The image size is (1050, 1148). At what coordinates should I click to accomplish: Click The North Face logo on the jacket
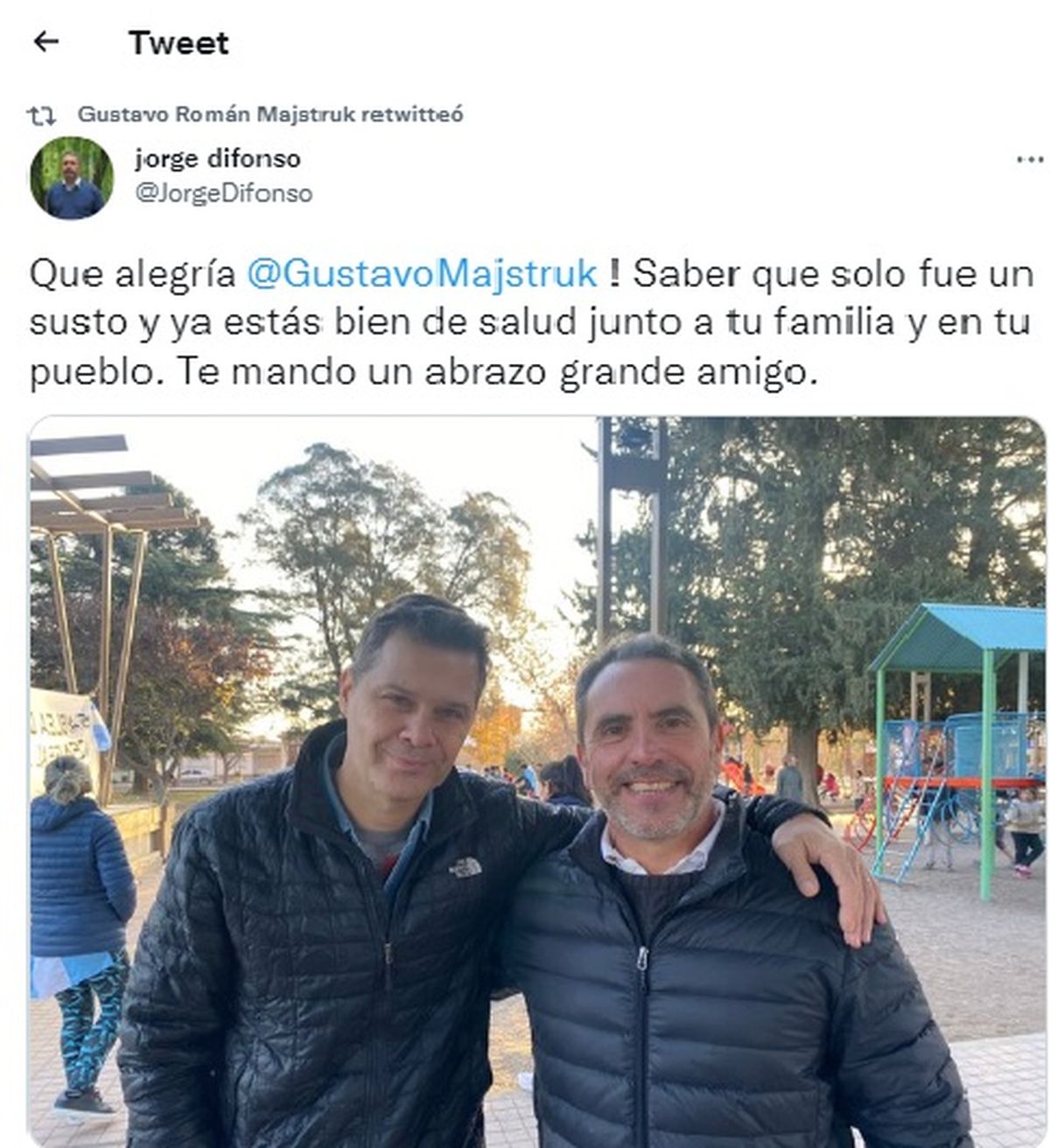[x=465, y=867]
